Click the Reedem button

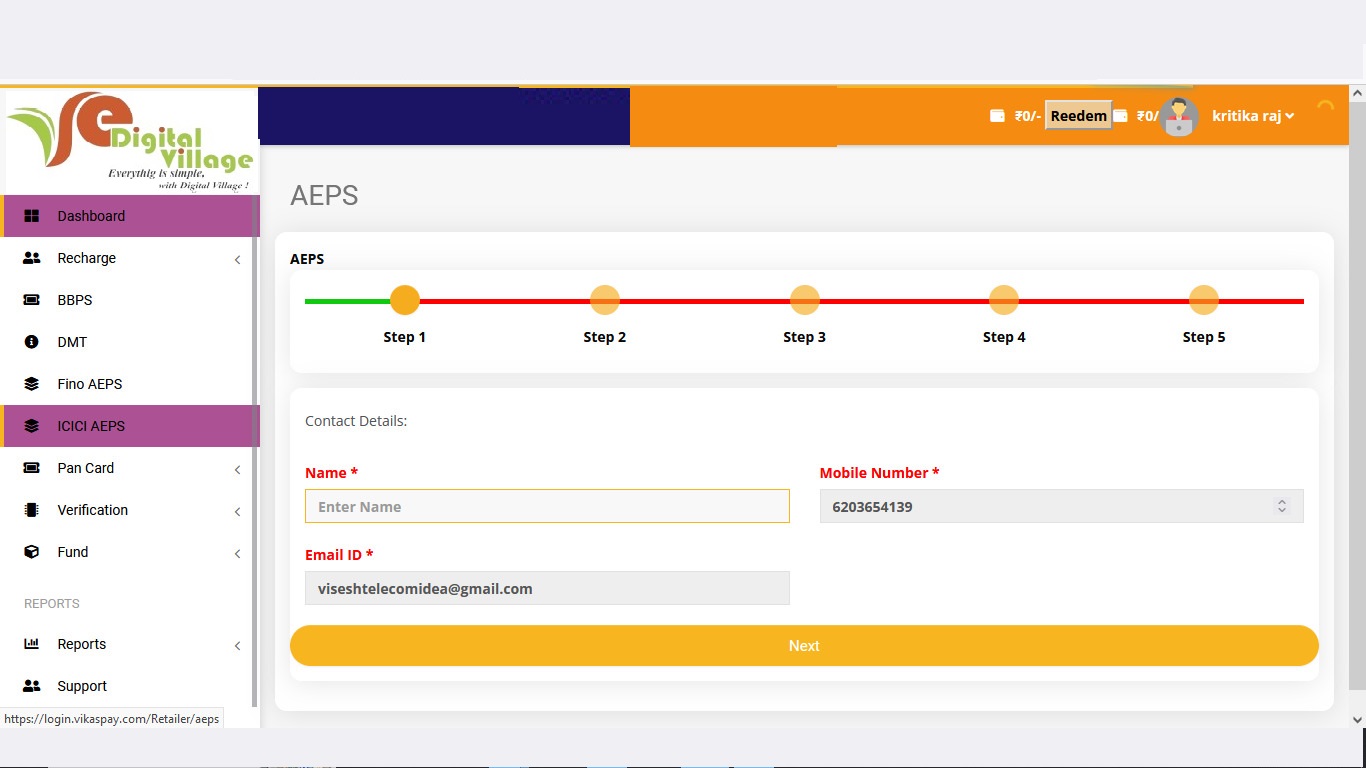tap(1078, 116)
